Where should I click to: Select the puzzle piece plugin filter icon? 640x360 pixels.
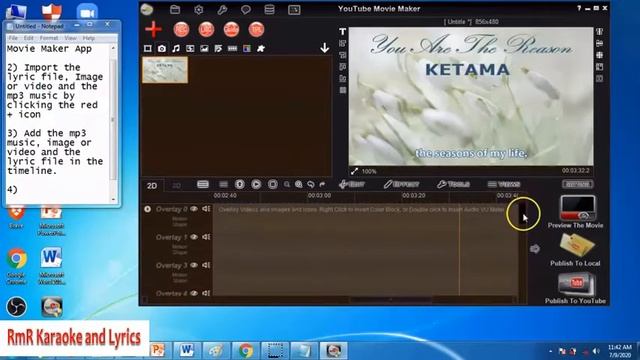click(261, 49)
